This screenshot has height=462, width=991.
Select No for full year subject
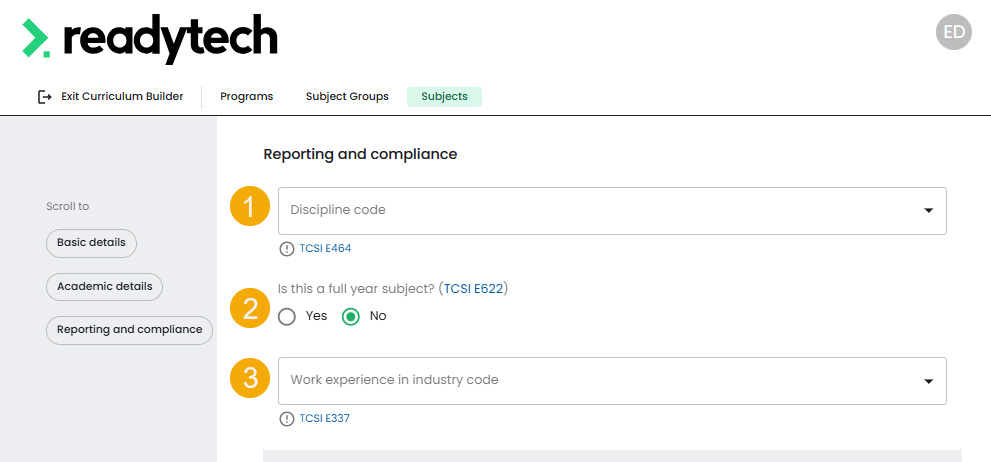350,316
